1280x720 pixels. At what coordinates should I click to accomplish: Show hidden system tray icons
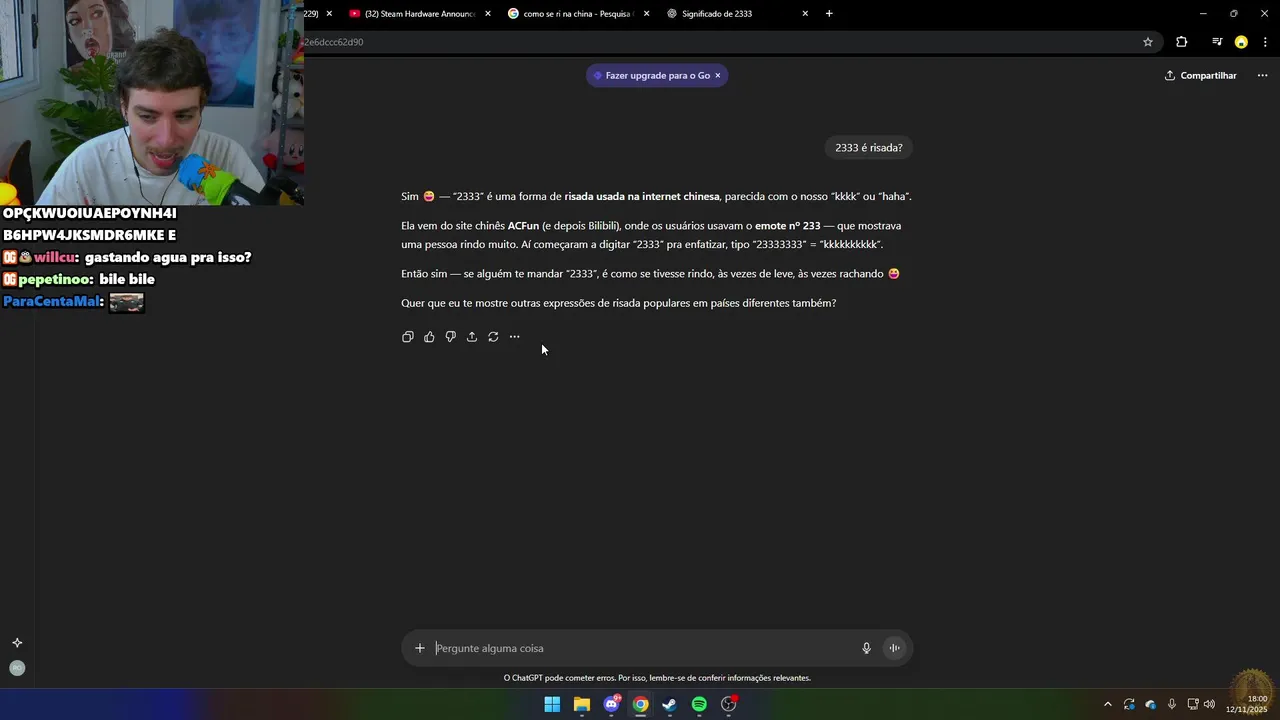(x=1107, y=704)
